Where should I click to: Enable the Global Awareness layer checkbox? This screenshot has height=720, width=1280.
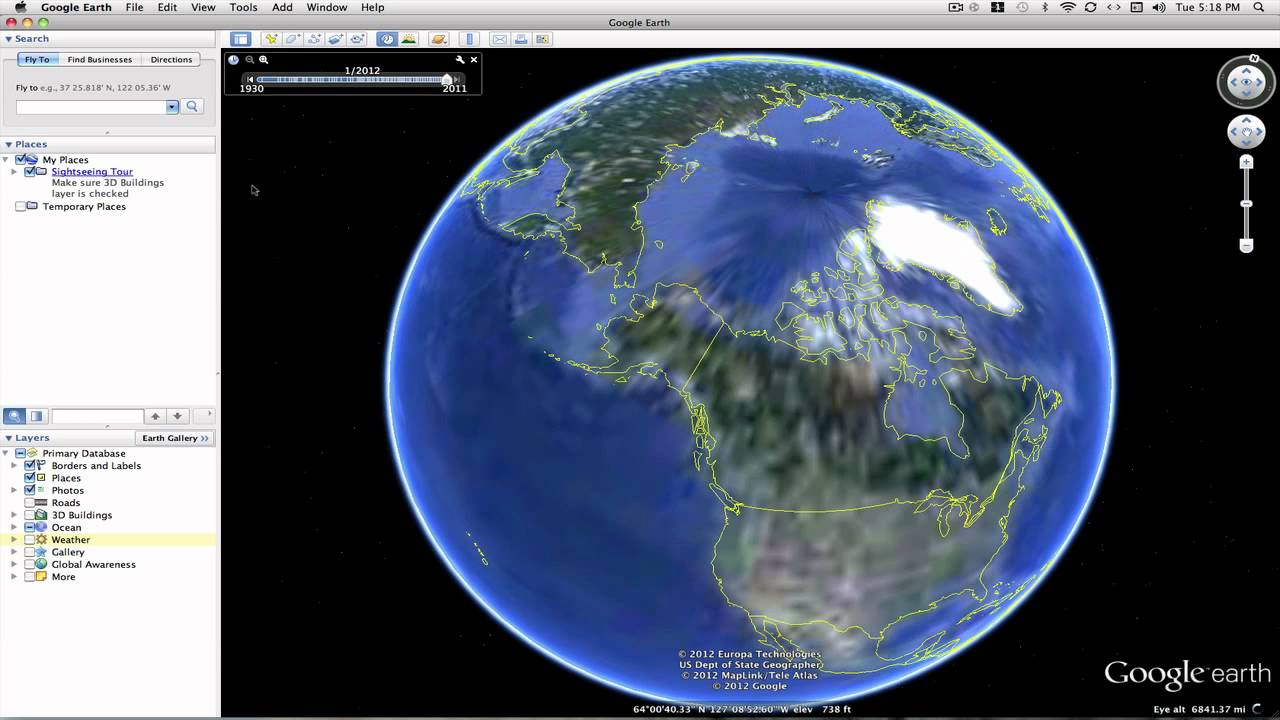(x=29, y=564)
